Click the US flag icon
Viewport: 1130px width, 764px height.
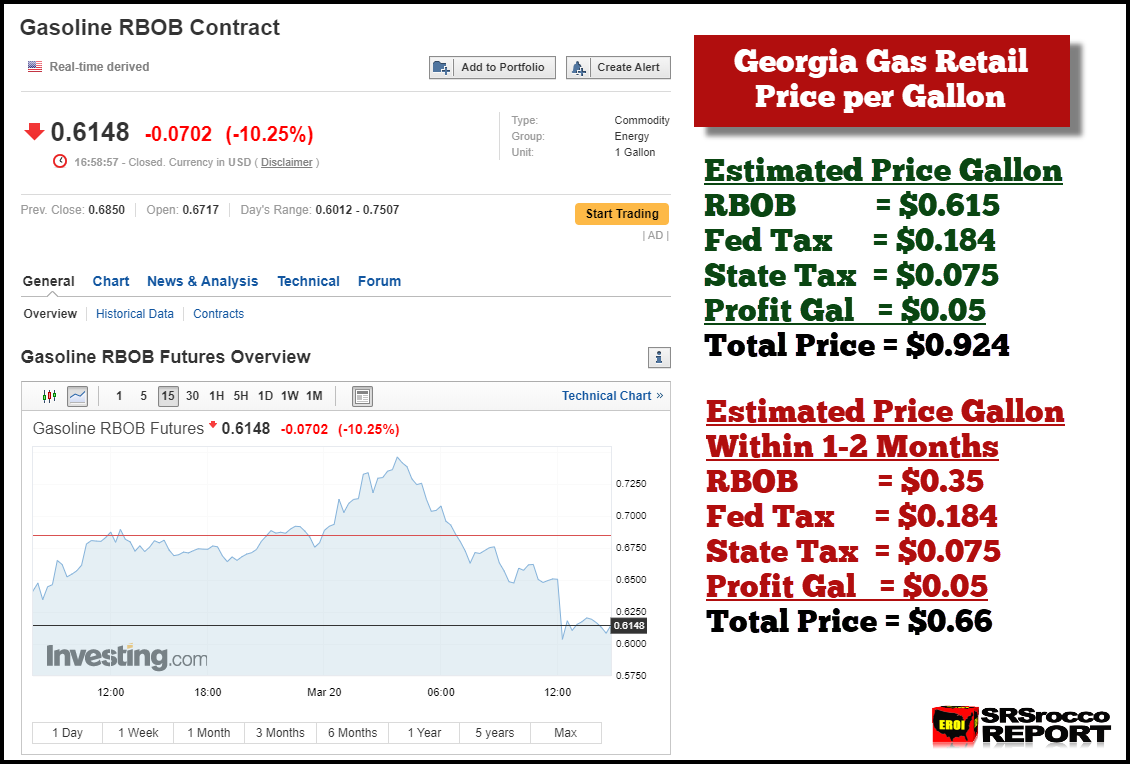[35, 67]
